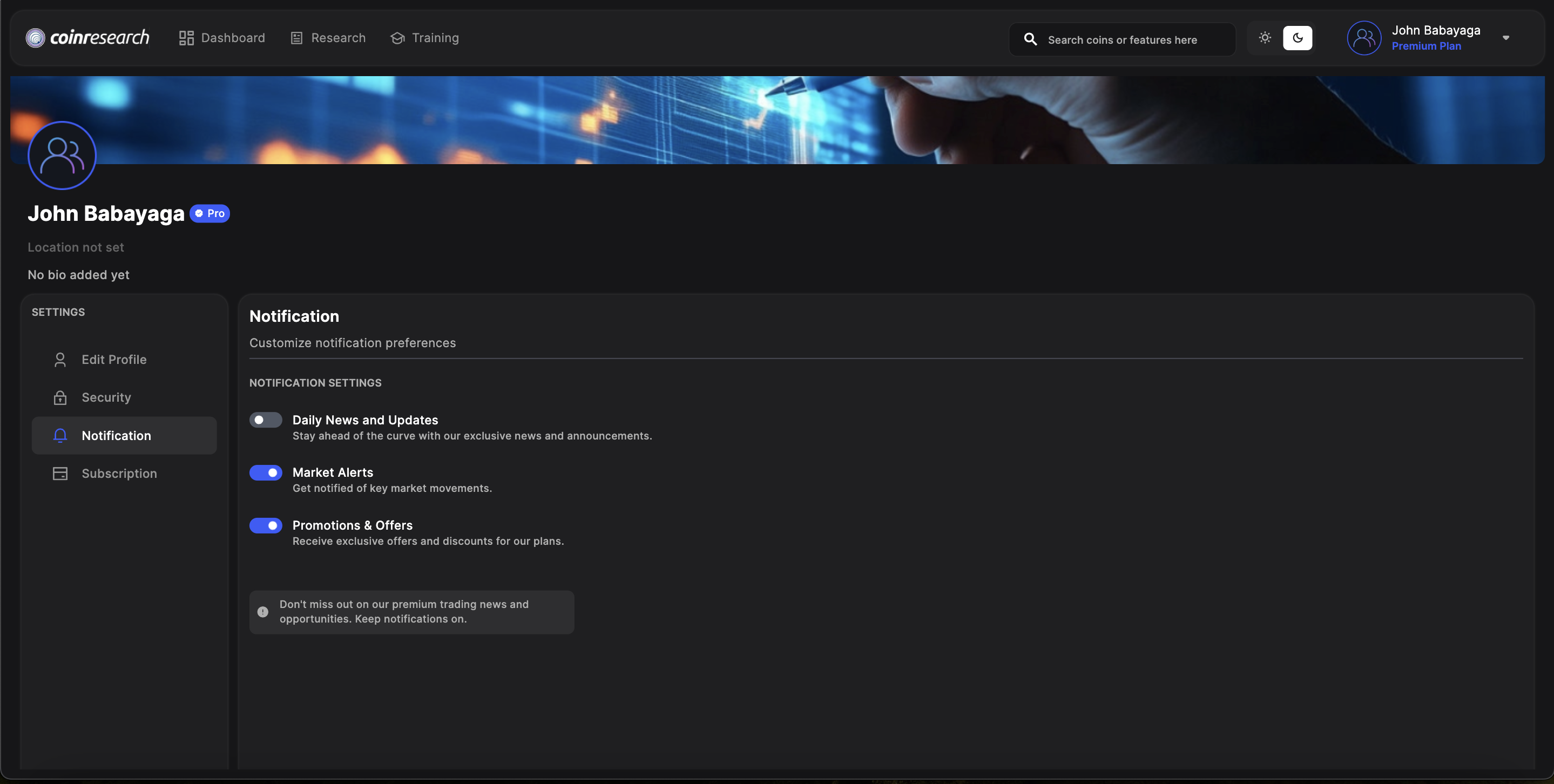Click the John Babayaga profile heading
Image resolution: width=1554 pixels, height=784 pixels.
(106, 213)
